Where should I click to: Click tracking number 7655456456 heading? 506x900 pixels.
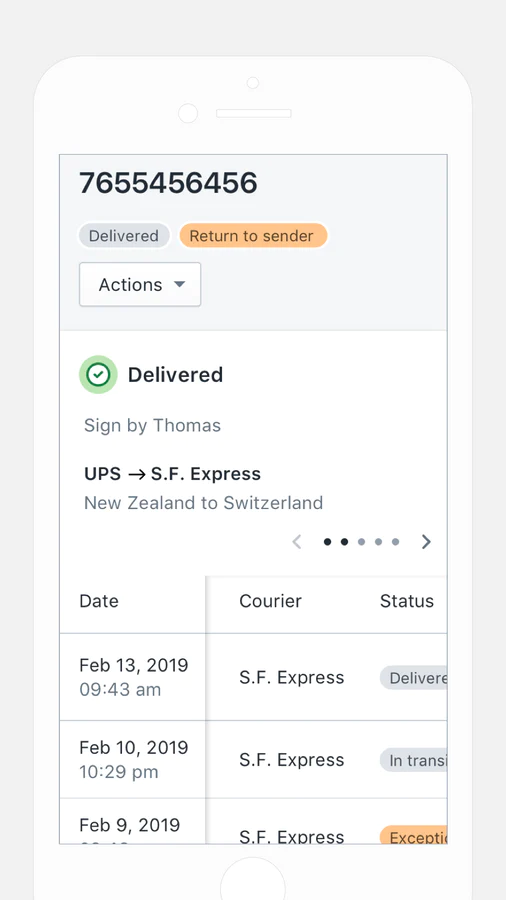(x=168, y=183)
